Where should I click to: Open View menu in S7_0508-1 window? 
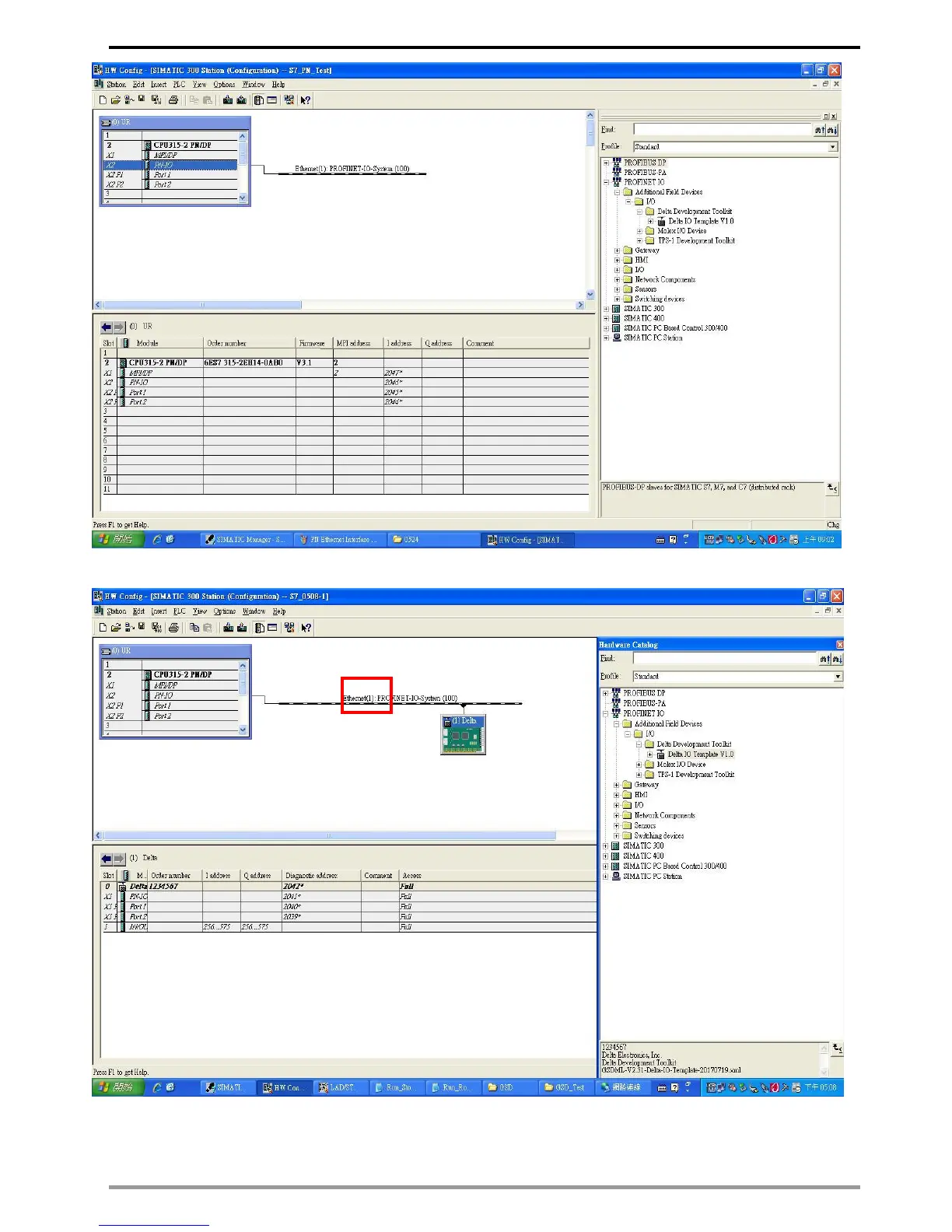(x=200, y=611)
